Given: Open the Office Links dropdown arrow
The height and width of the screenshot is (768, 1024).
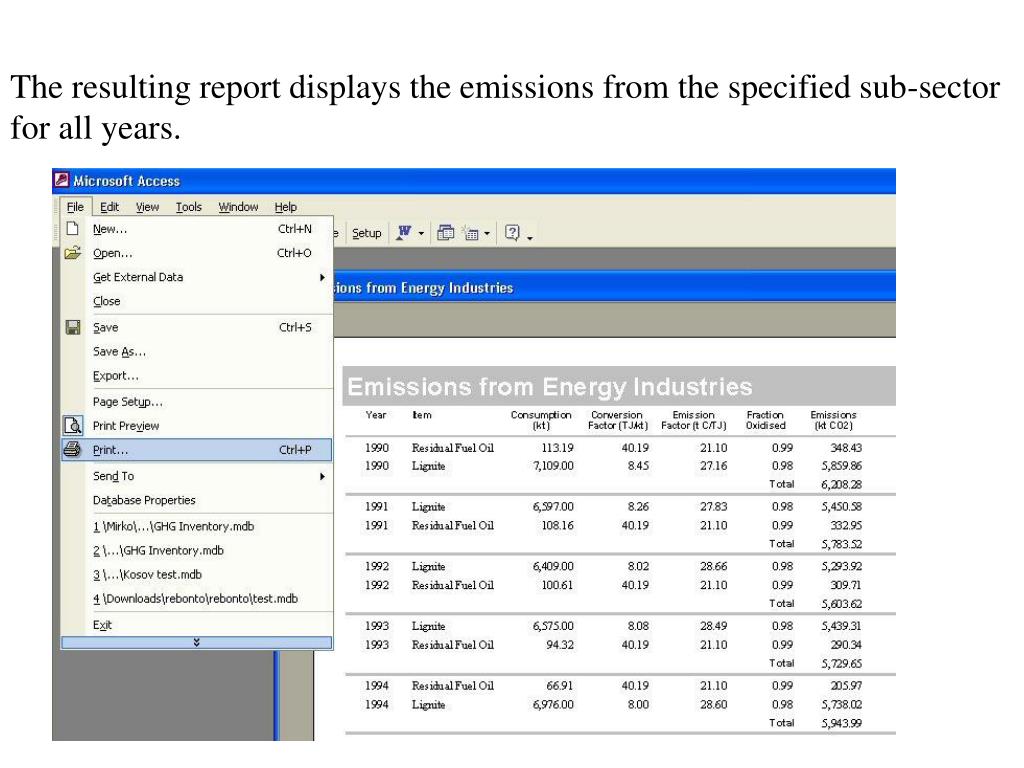Looking at the screenshot, I should click(421, 233).
